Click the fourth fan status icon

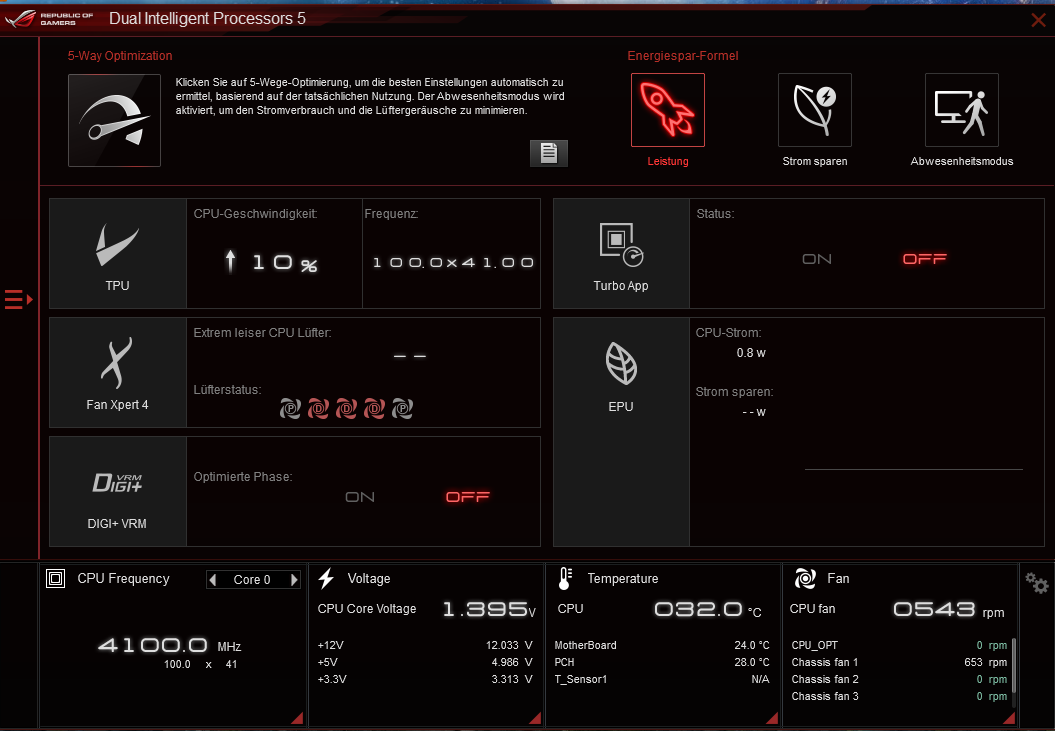click(x=374, y=408)
